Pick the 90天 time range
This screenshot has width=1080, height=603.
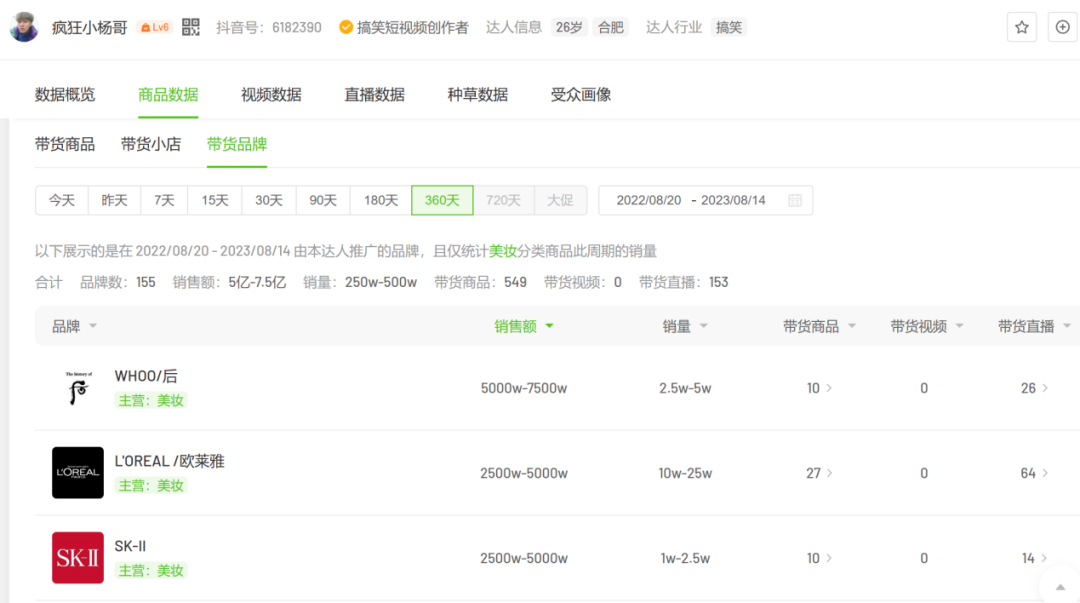pos(323,201)
